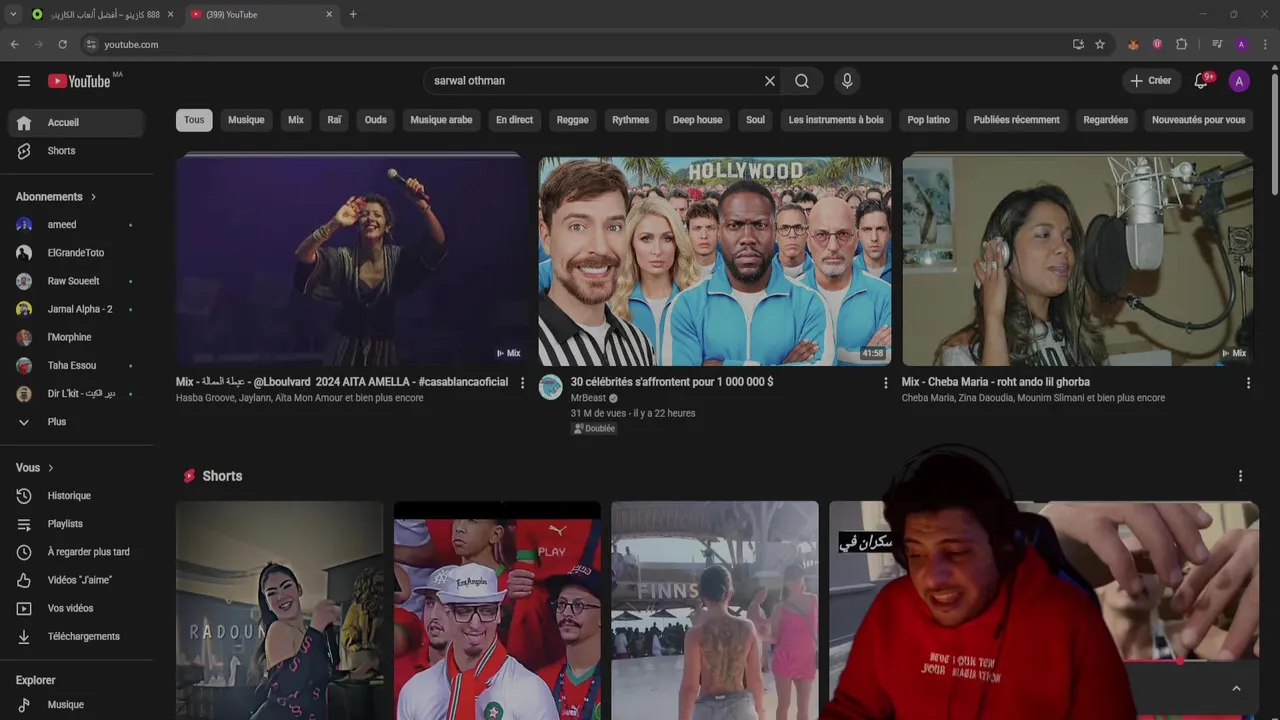
Task: Open the account avatar menu
Action: tap(1239, 81)
